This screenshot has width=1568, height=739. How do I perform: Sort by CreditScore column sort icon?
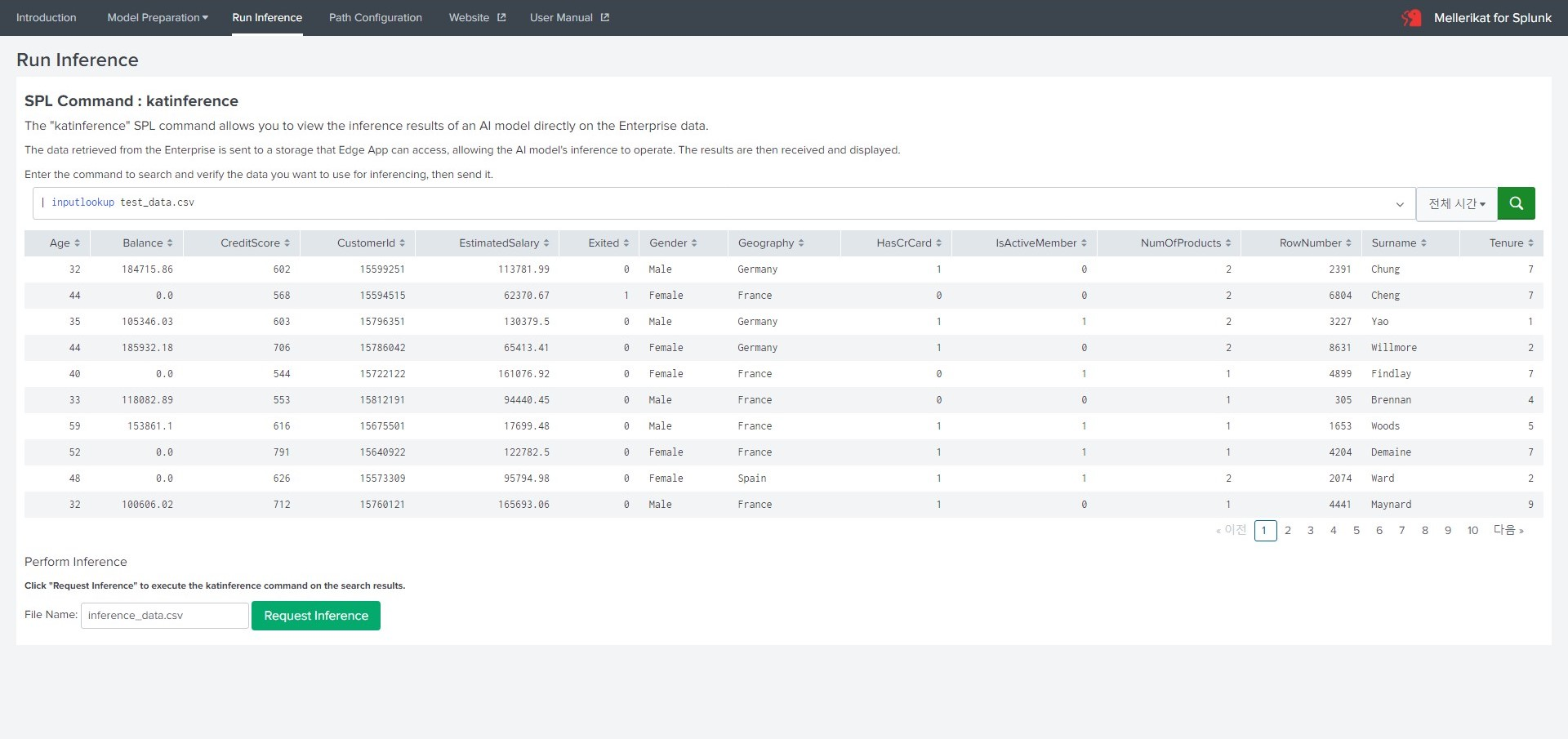[x=287, y=243]
